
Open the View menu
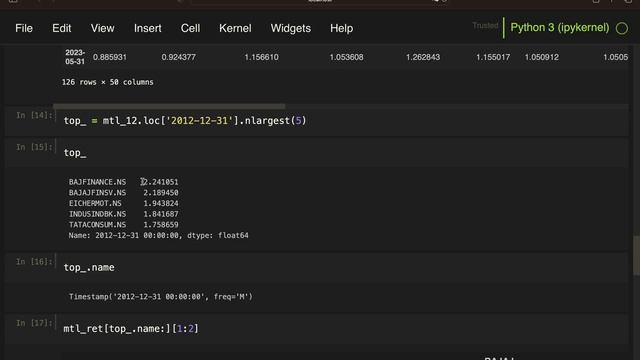coord(102,28)
